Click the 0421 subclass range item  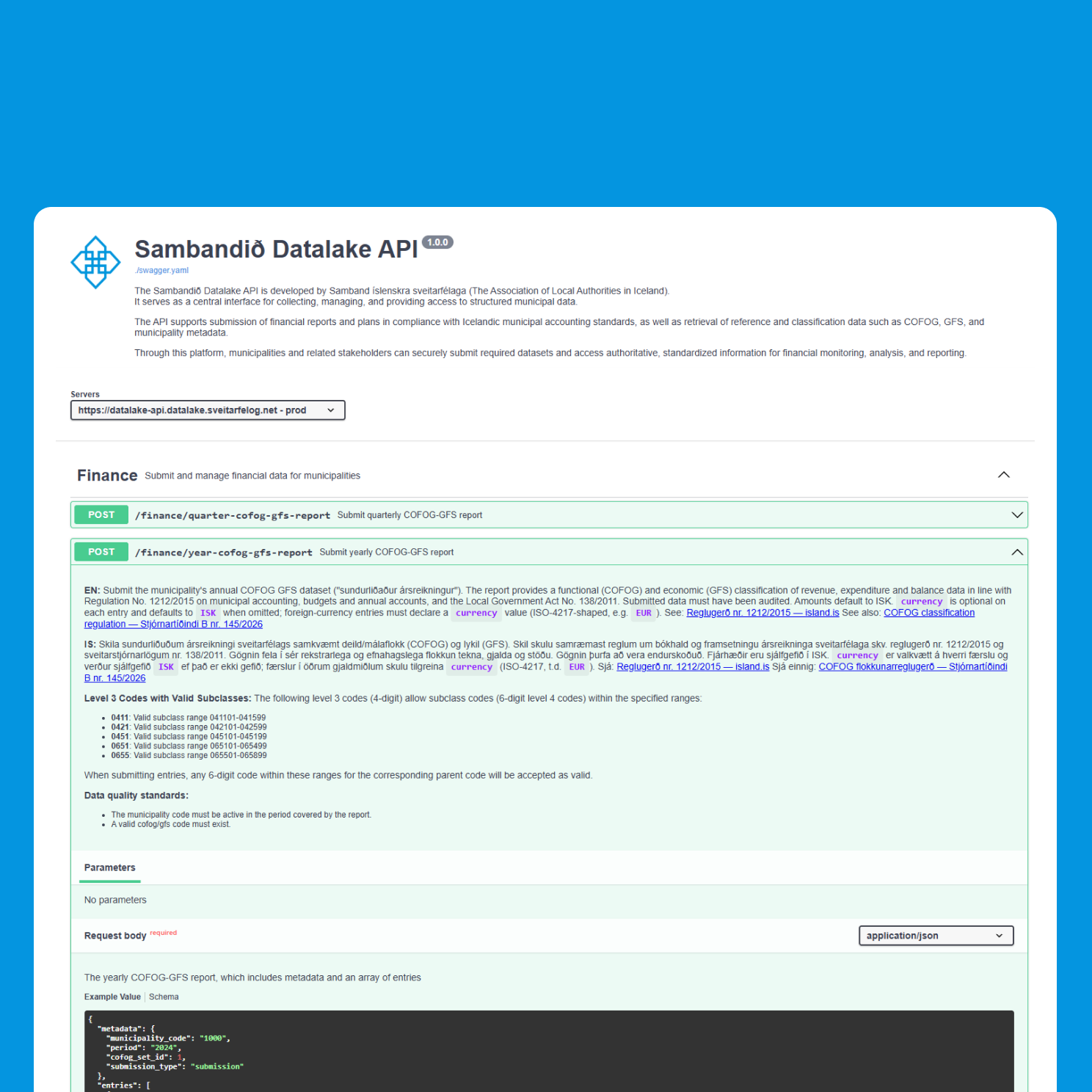(189, 727)
